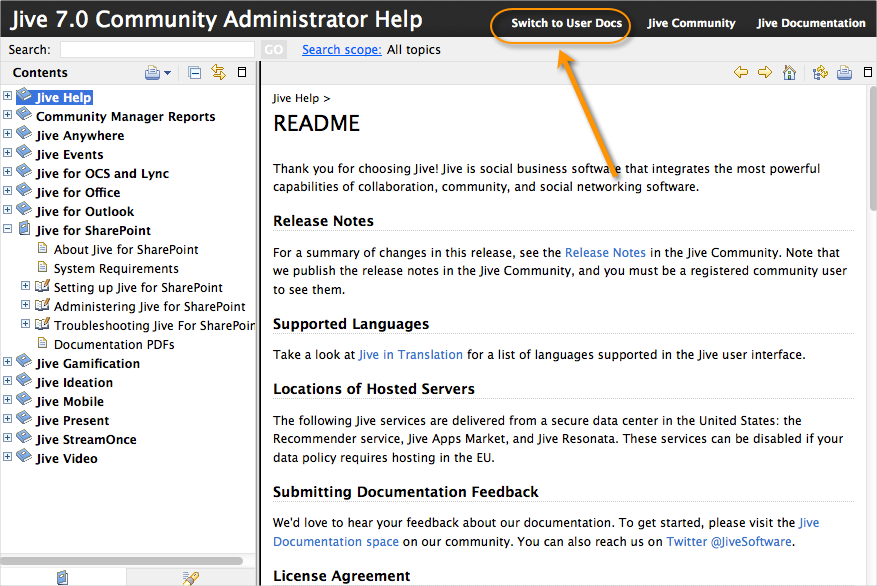Click the book icon beside Jive Gamification
877x586 pixels.
(24, 362)
